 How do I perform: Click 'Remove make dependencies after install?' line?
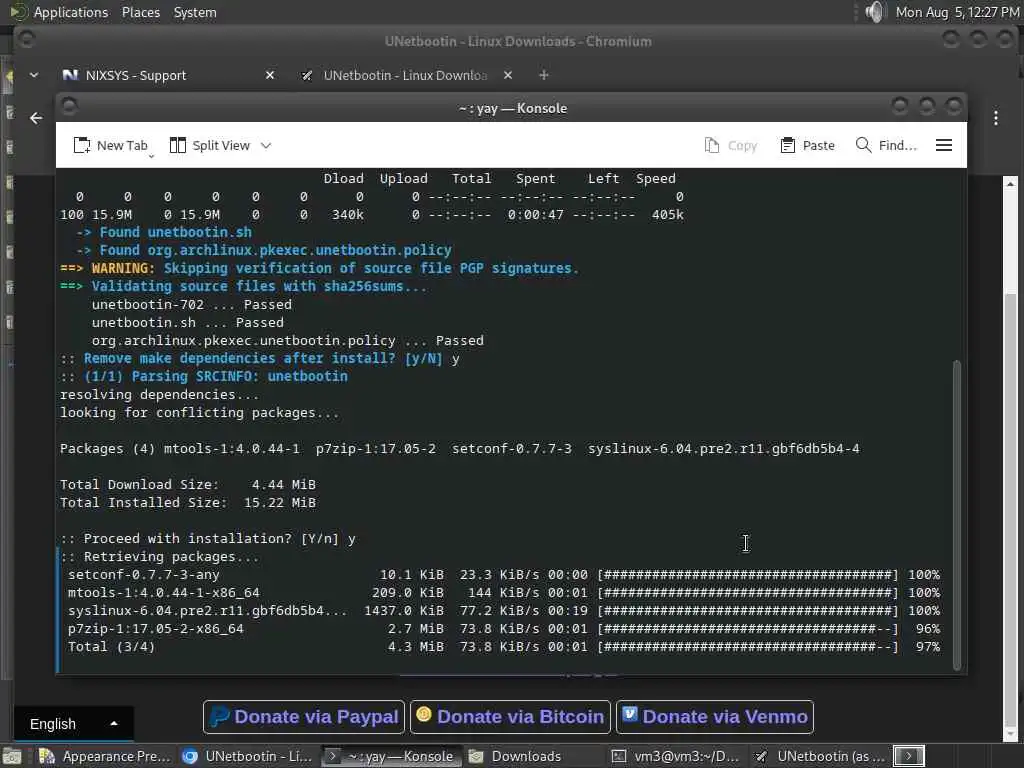point(260,359)
